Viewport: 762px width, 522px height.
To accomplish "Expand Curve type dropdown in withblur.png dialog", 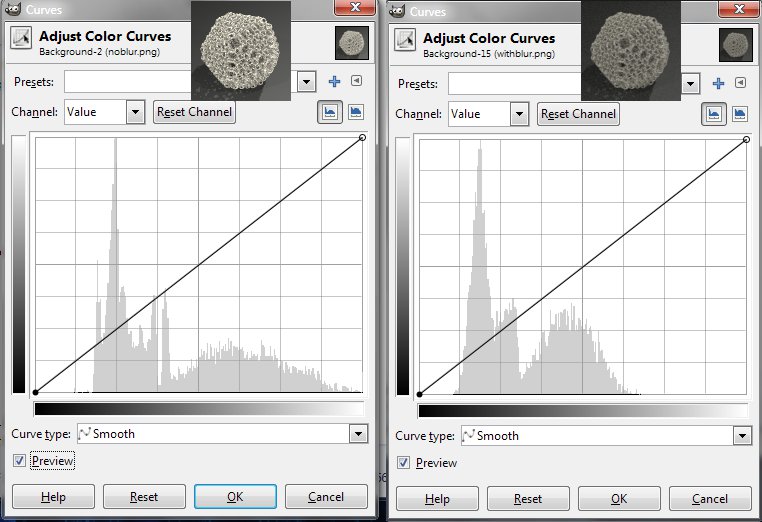I will point(741,436).
